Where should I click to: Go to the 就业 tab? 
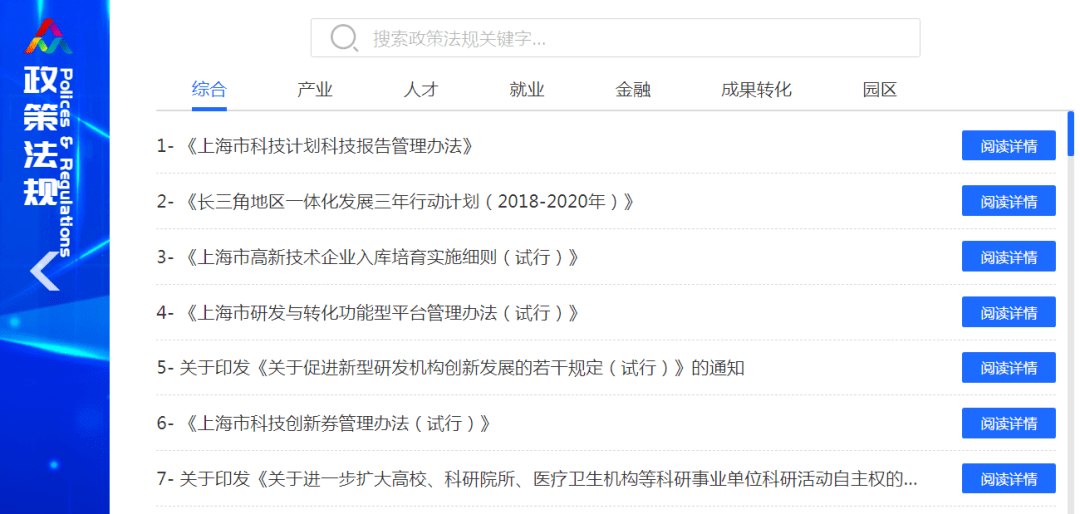[x=527, y=90]
